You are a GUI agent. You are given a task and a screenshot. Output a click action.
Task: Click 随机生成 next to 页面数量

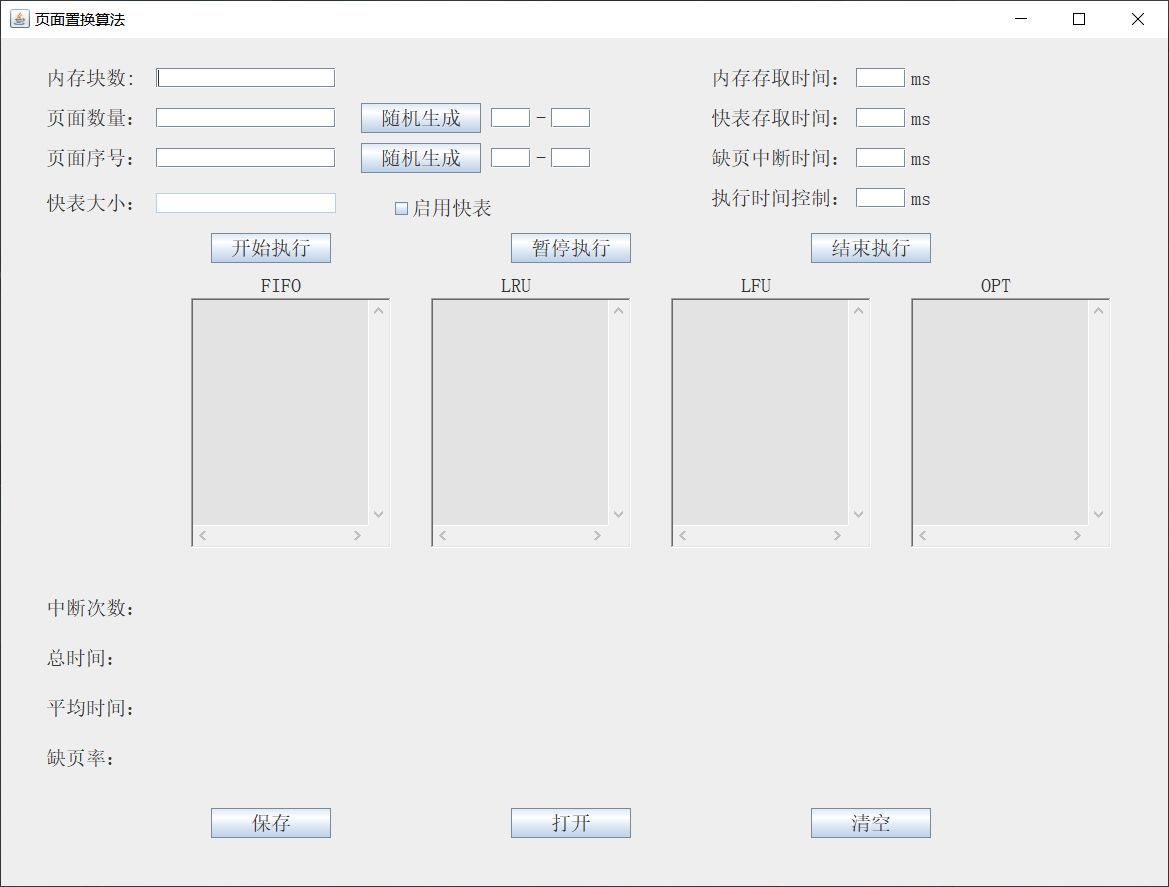(420, 118)
